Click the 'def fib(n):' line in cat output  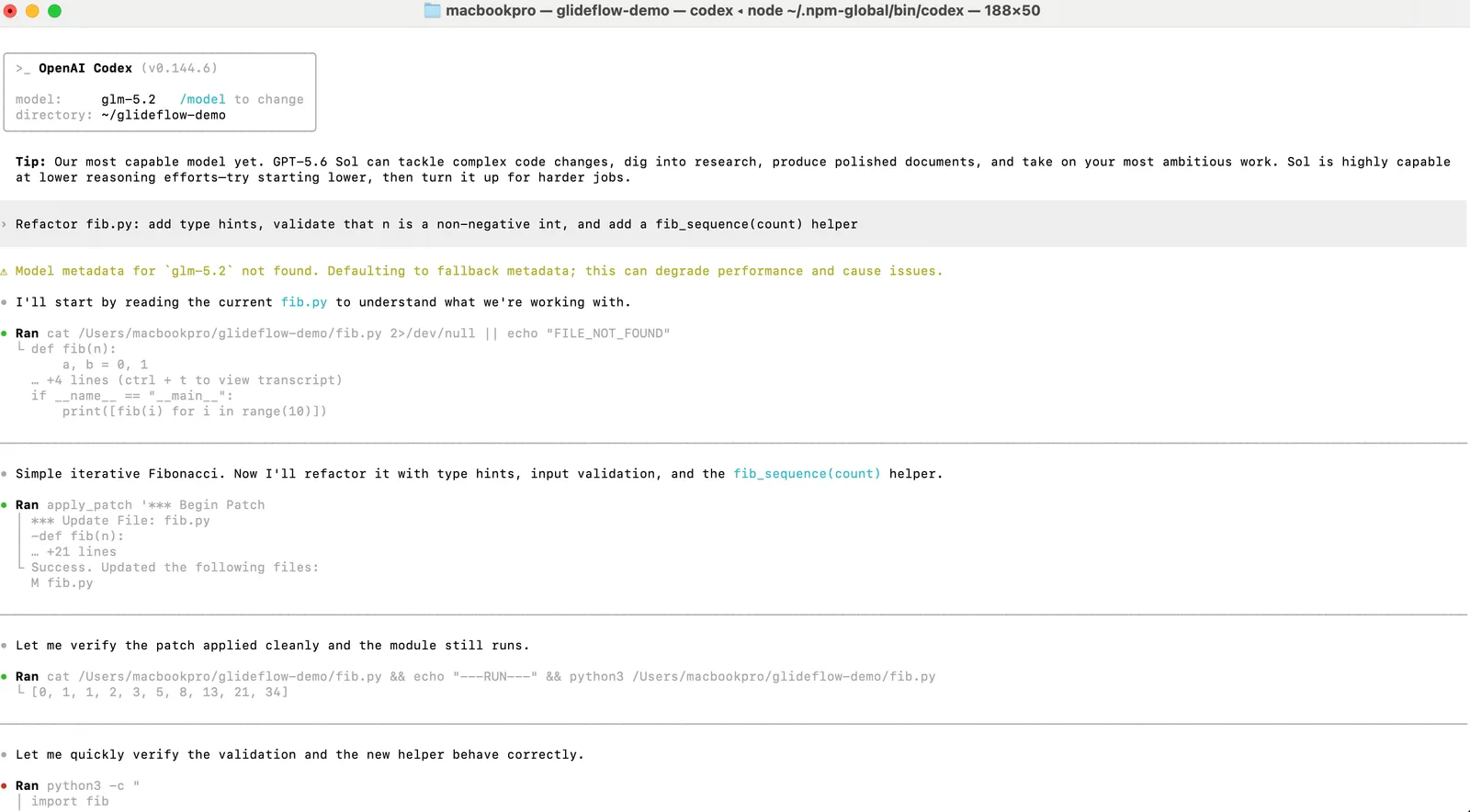pos(73,349)
